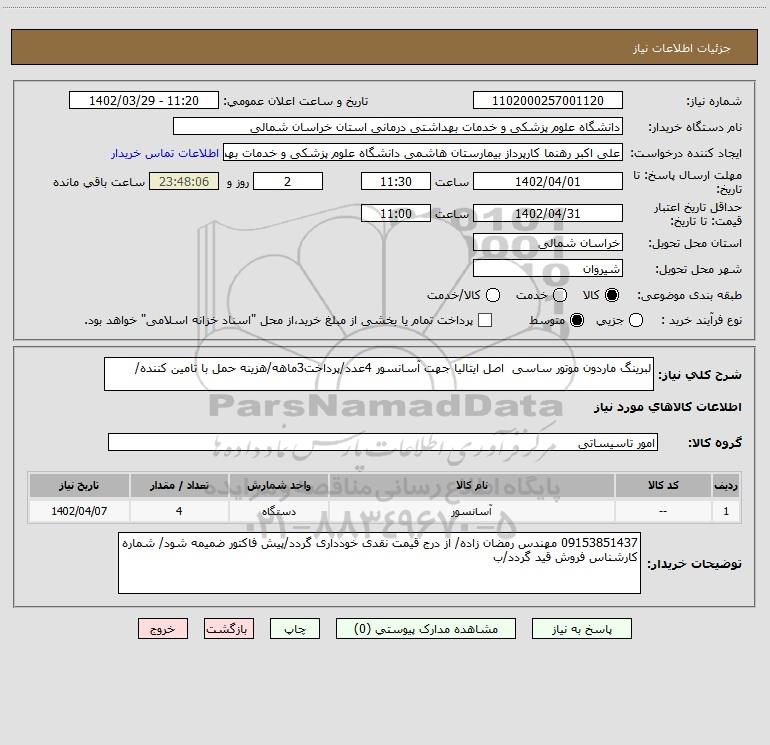Click the remaining time 23:48:06 field
This screenshot has width=770, height=745.
pyautogui.click(x=184, y=181)
